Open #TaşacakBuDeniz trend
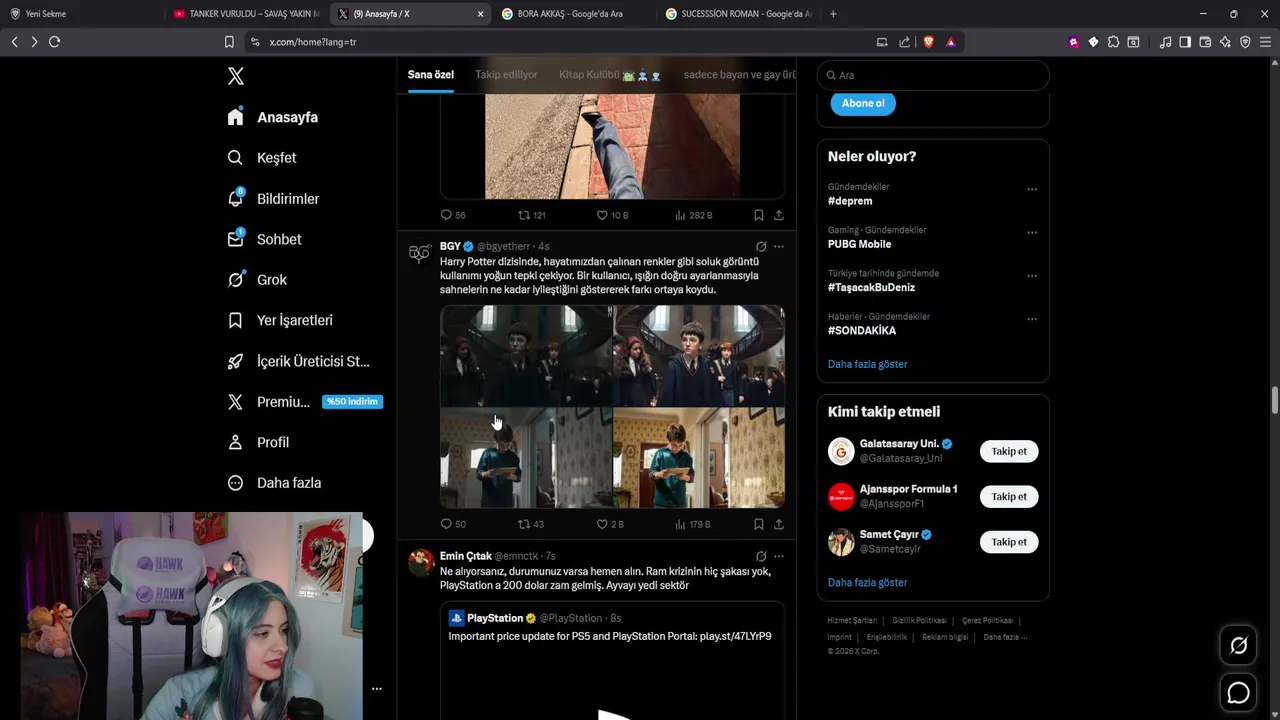 (871, 287)
